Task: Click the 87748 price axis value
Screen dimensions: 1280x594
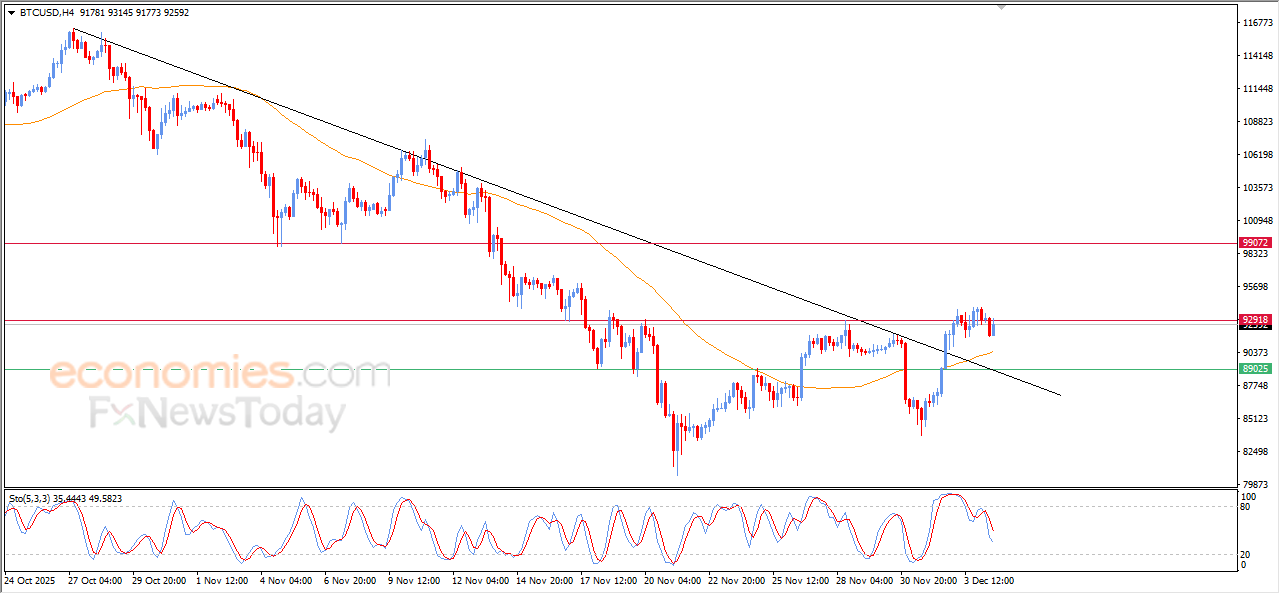Action: point(1256,386)
